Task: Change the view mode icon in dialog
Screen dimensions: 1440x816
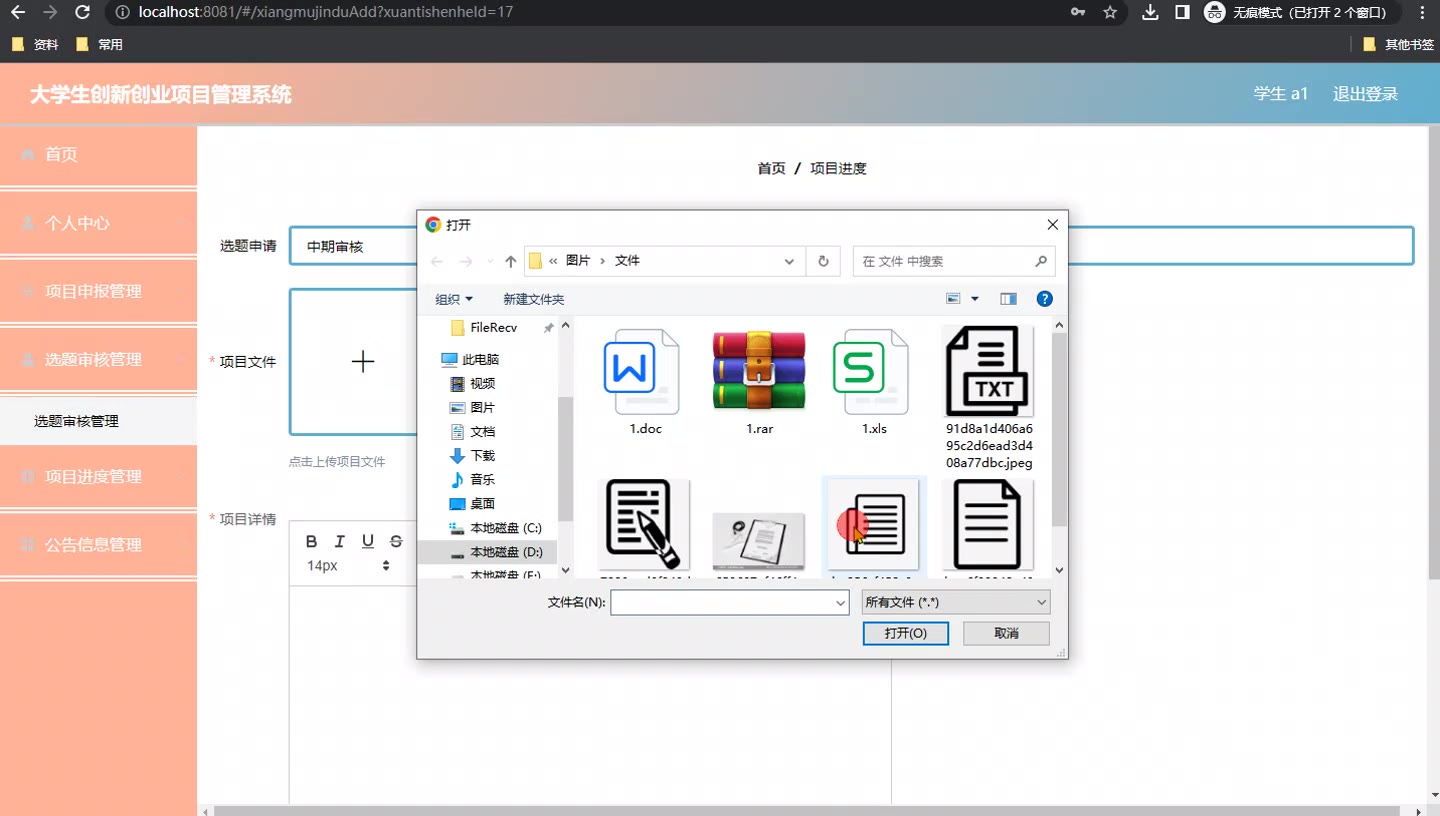Action: pos(953,299)
